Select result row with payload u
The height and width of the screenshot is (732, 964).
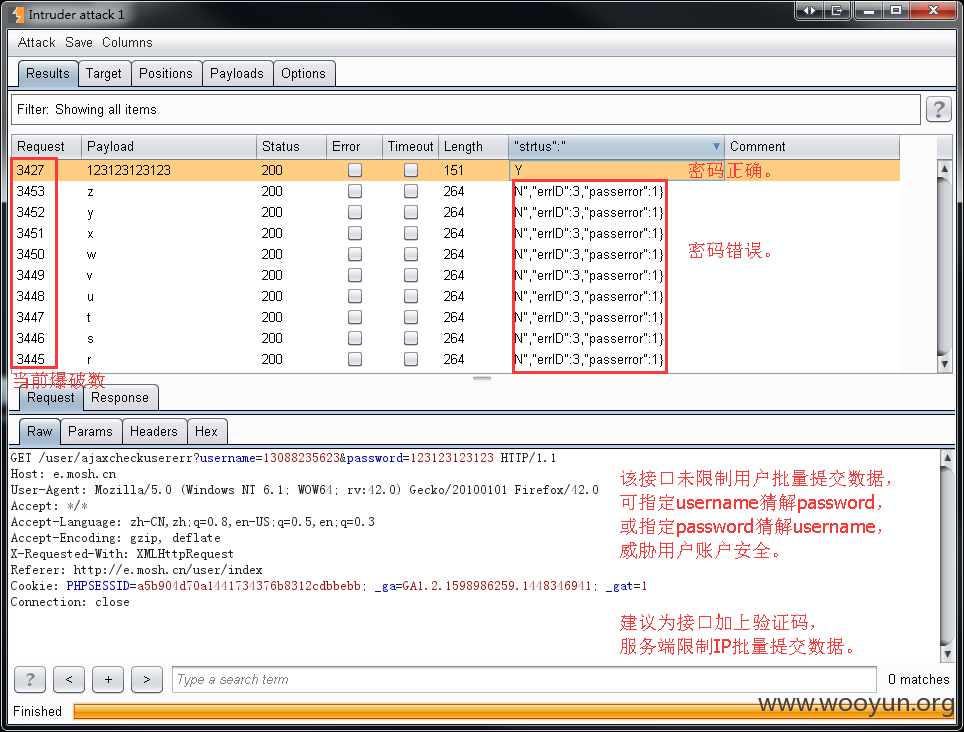[456, 296]
